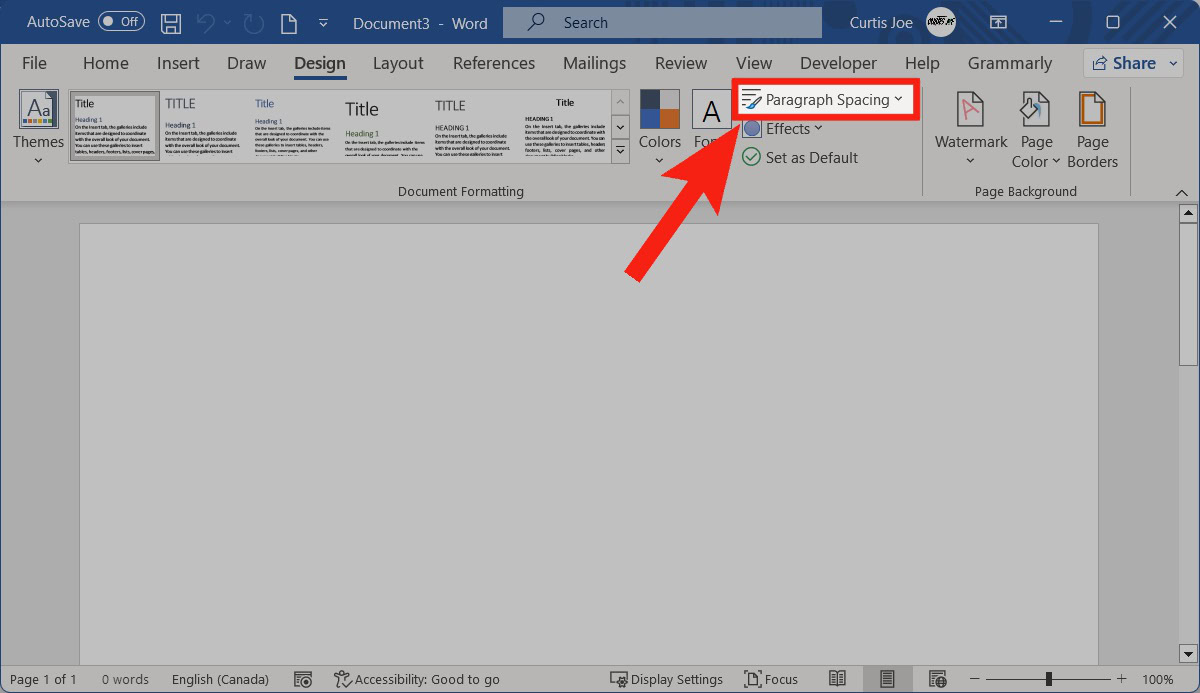Switch to Read Mode view icon

click(x=838, y=679)
